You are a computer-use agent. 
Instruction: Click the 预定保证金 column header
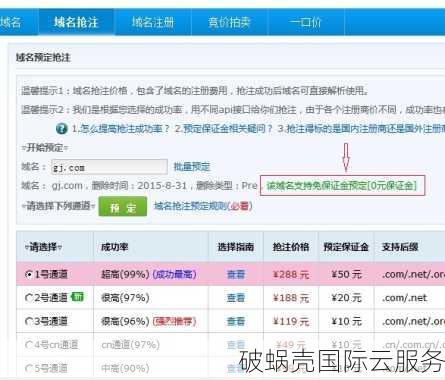click(346, 247)
